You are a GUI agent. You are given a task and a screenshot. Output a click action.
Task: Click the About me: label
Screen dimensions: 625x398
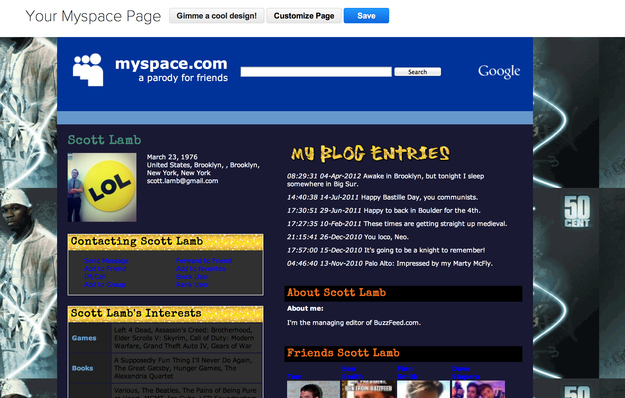tap(305, 308)
